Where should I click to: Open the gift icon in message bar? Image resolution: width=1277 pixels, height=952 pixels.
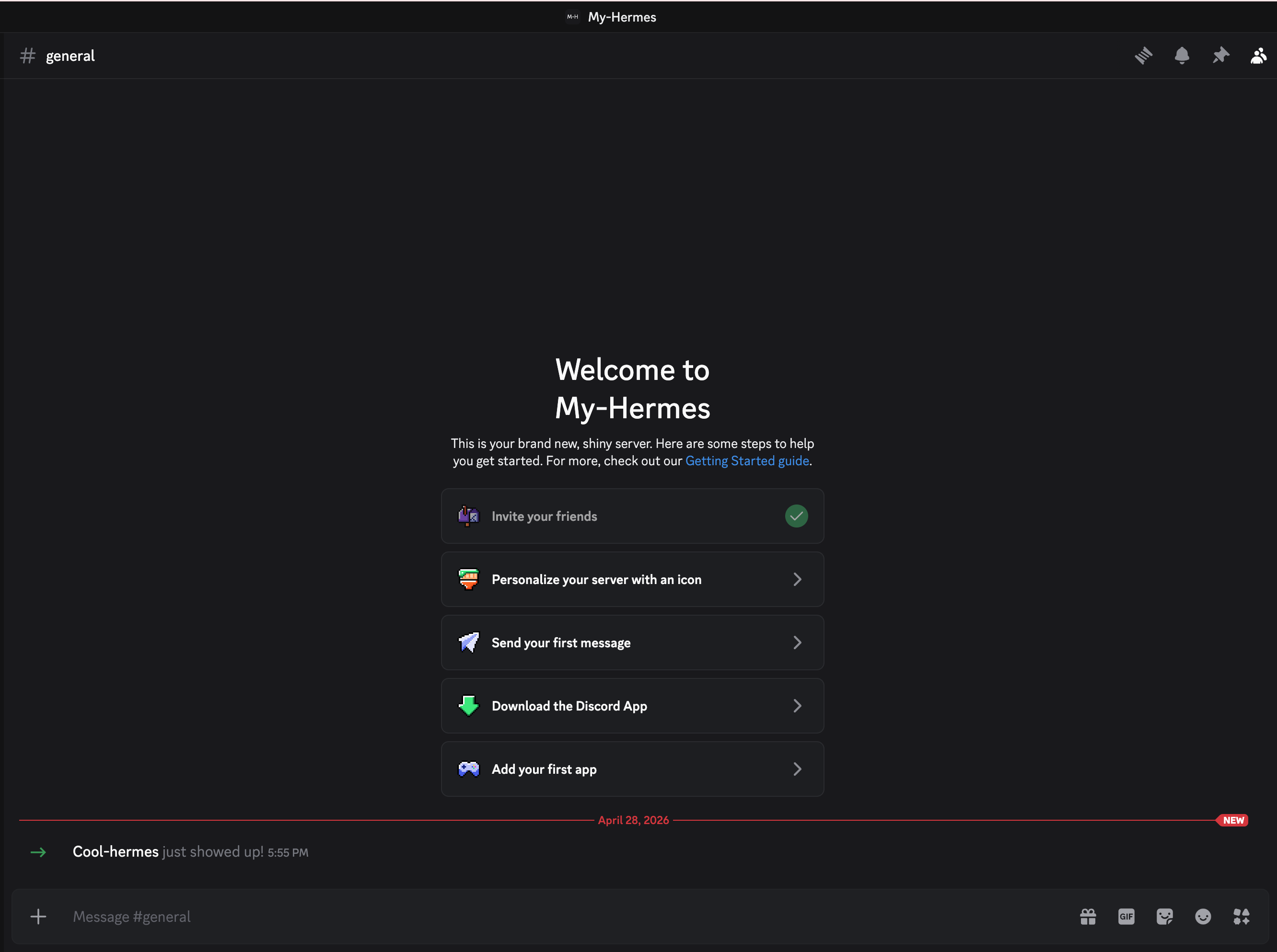pos(1088,916)
